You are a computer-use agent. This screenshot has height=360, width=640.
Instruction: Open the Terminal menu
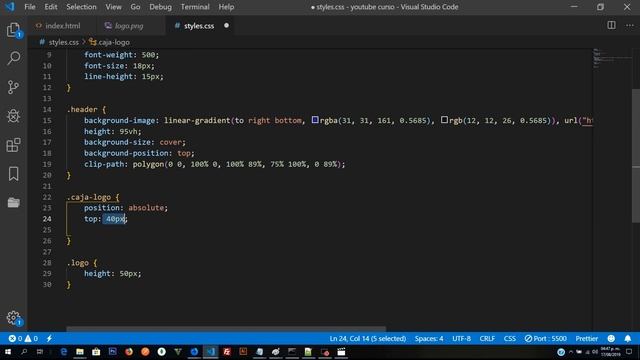195,7
